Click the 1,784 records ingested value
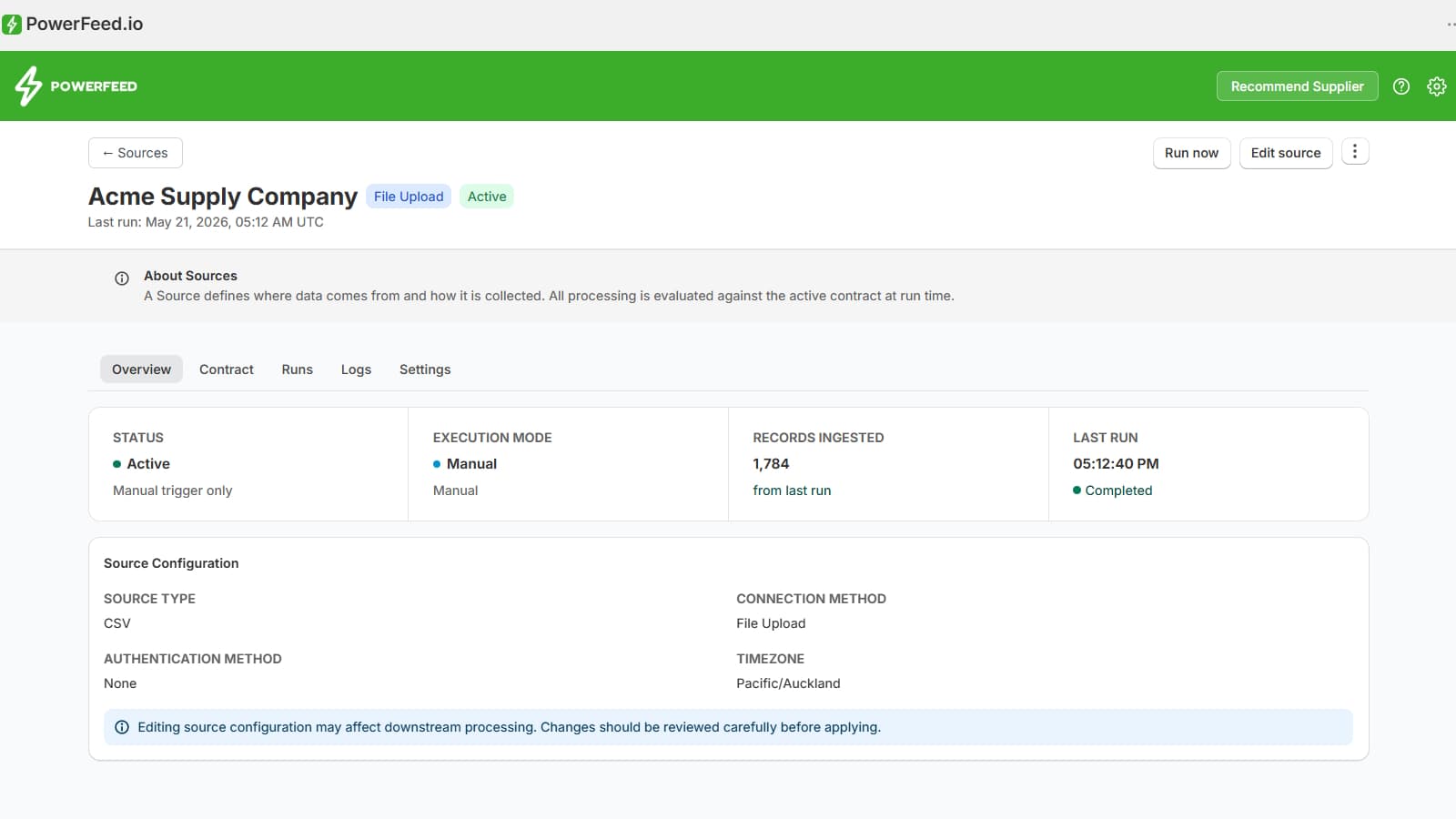The width and height of the screenshot is (1456, 819). [771, 464]
